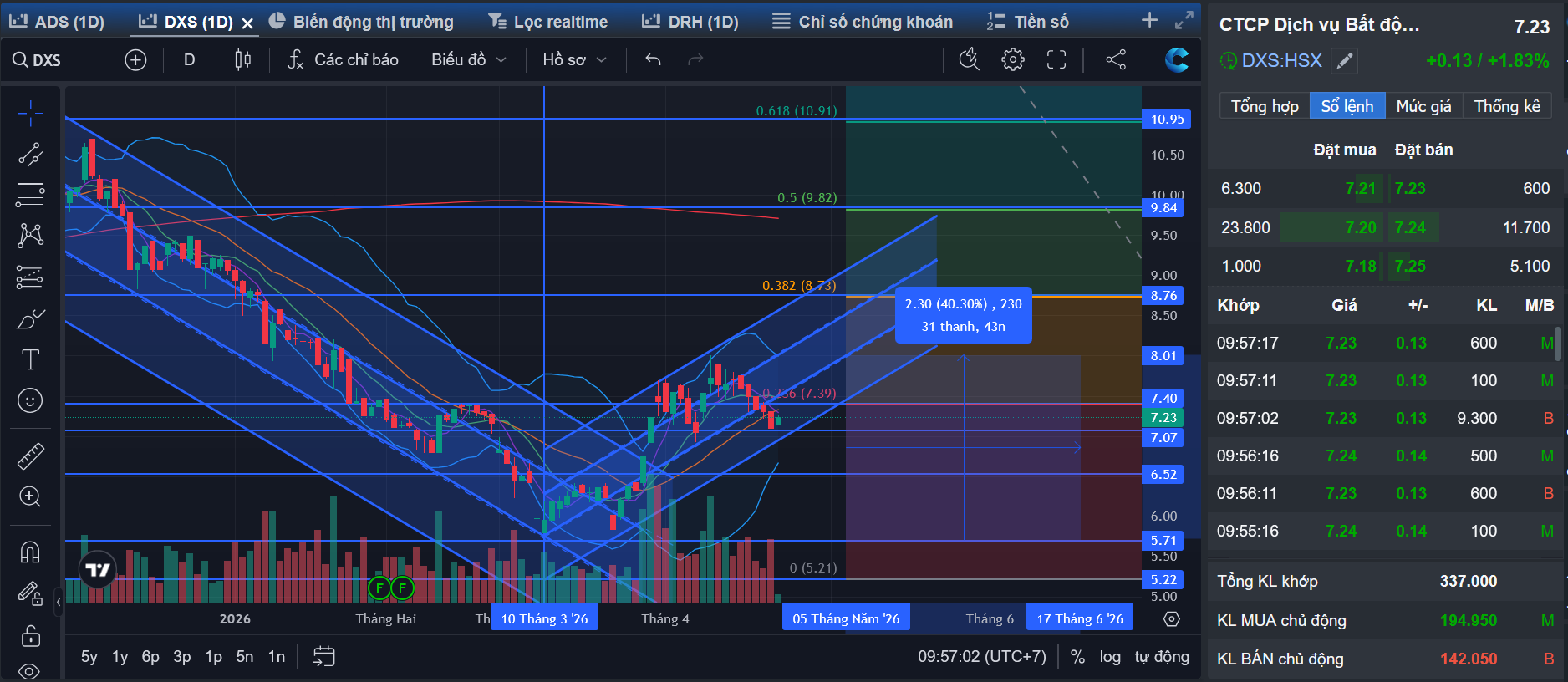Set chart range to 1n
1568x682 pixels.
click(276, 657)
